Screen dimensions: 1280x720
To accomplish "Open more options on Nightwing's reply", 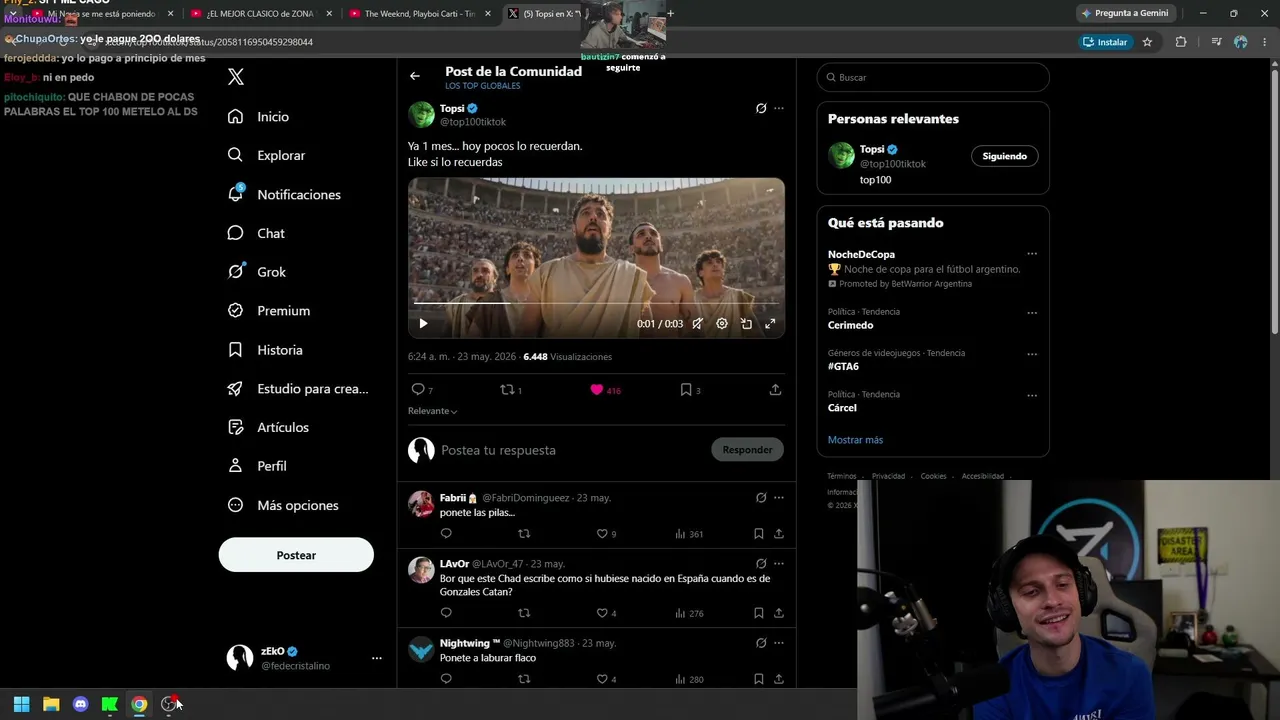I will pos(779,643).
